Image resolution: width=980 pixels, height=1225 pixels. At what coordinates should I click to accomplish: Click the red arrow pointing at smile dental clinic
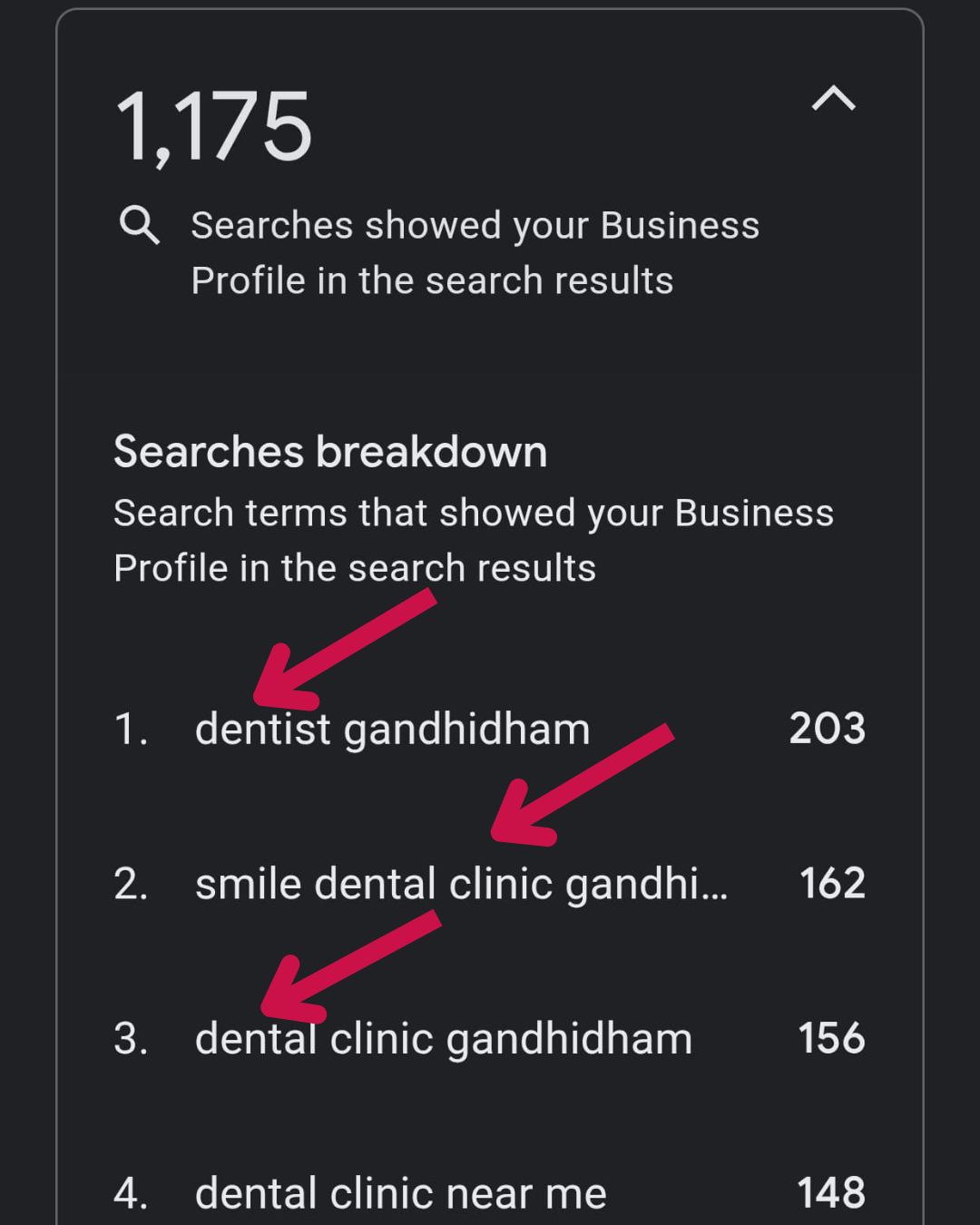[582, 785]
